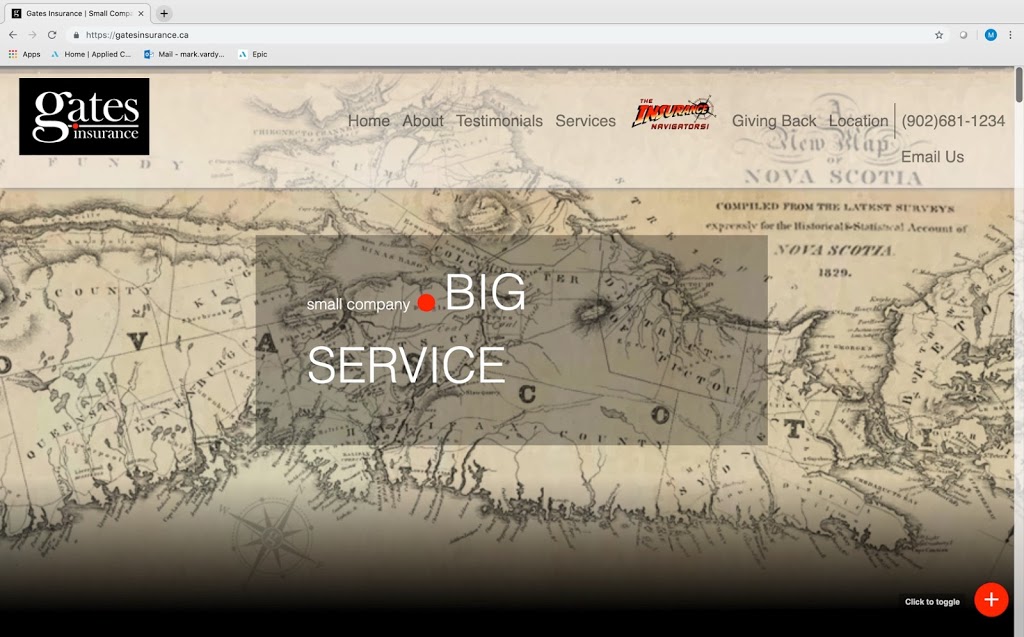
Task: Click the "SERVICE" hero heading
Action: click(x=406, y=365)
